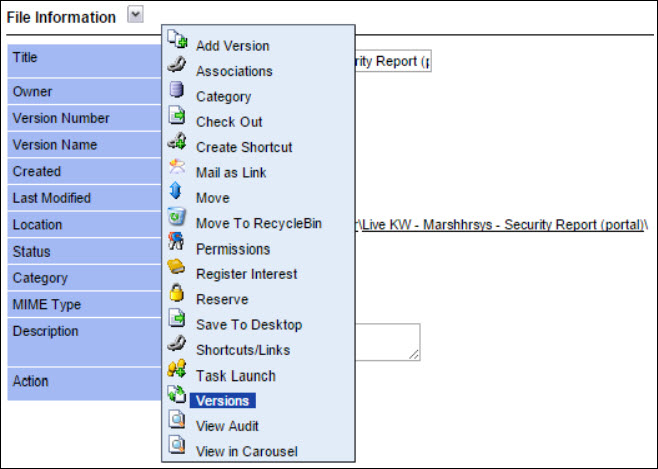Select Save To Desktop option
The height and width of the screenshot is (469, 658).
(x=249, y=325)
